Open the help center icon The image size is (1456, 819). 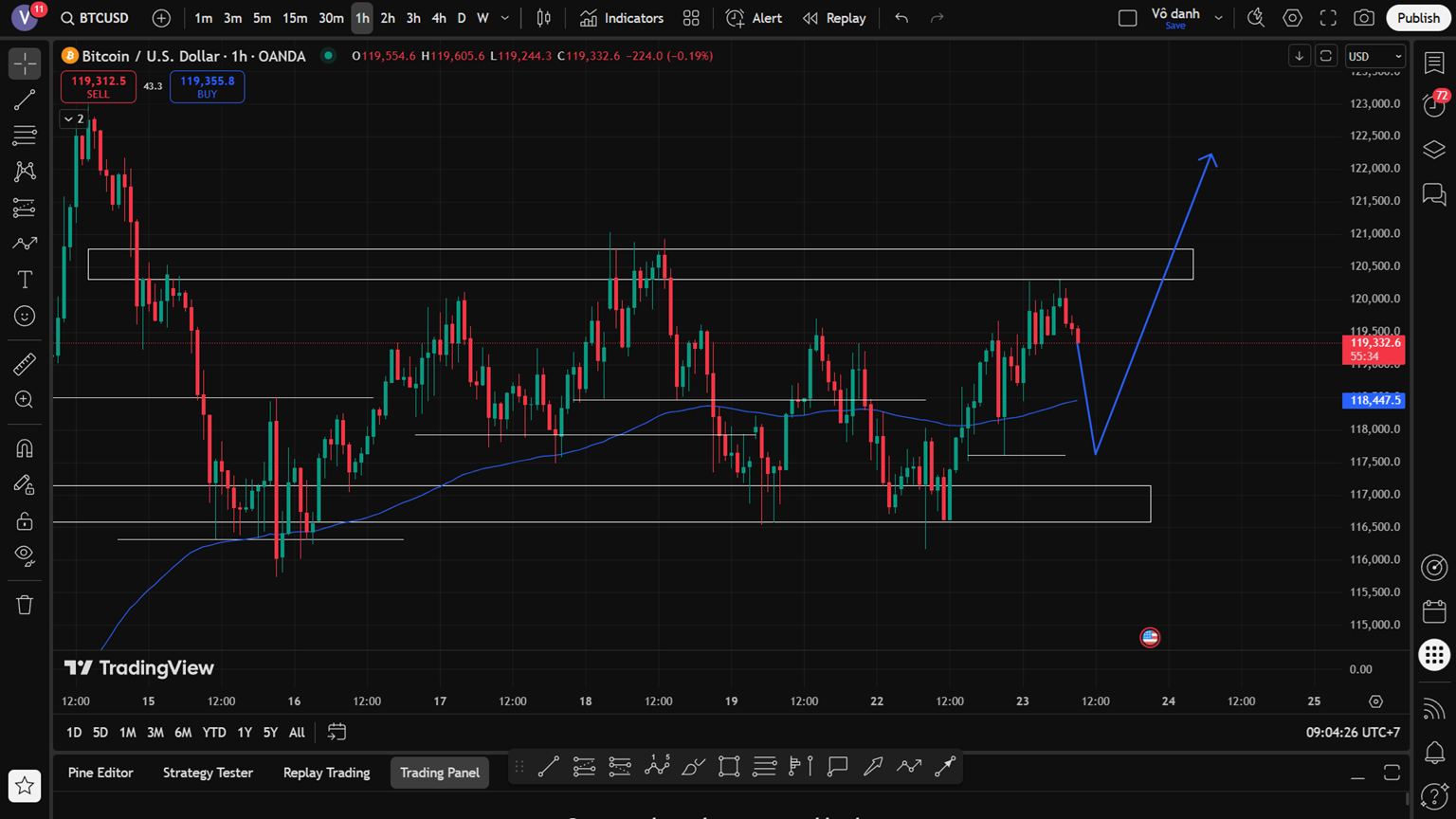(x=1434, y=797)
